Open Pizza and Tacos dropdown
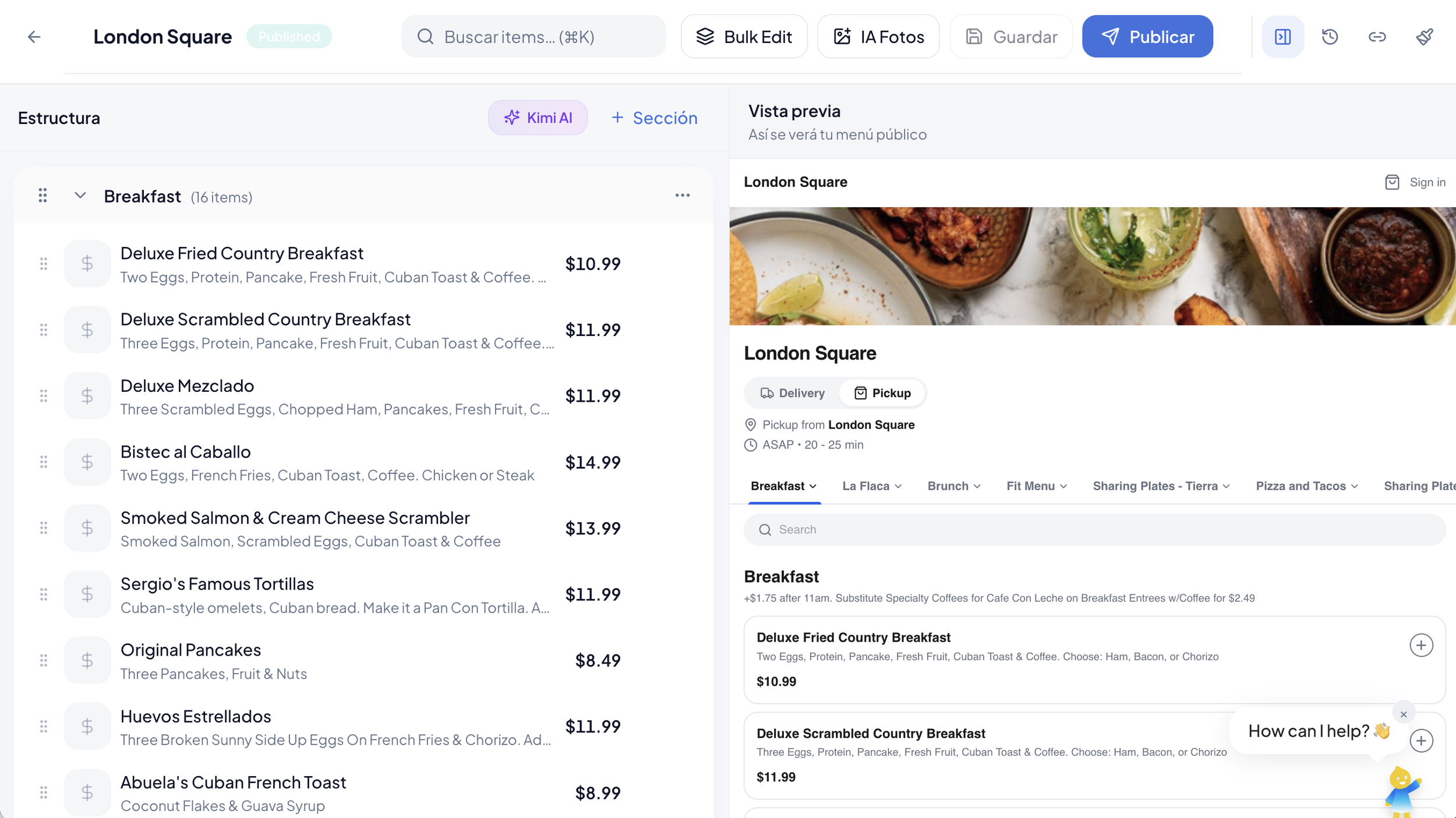1456x818 pixels. pos(1307,486)
